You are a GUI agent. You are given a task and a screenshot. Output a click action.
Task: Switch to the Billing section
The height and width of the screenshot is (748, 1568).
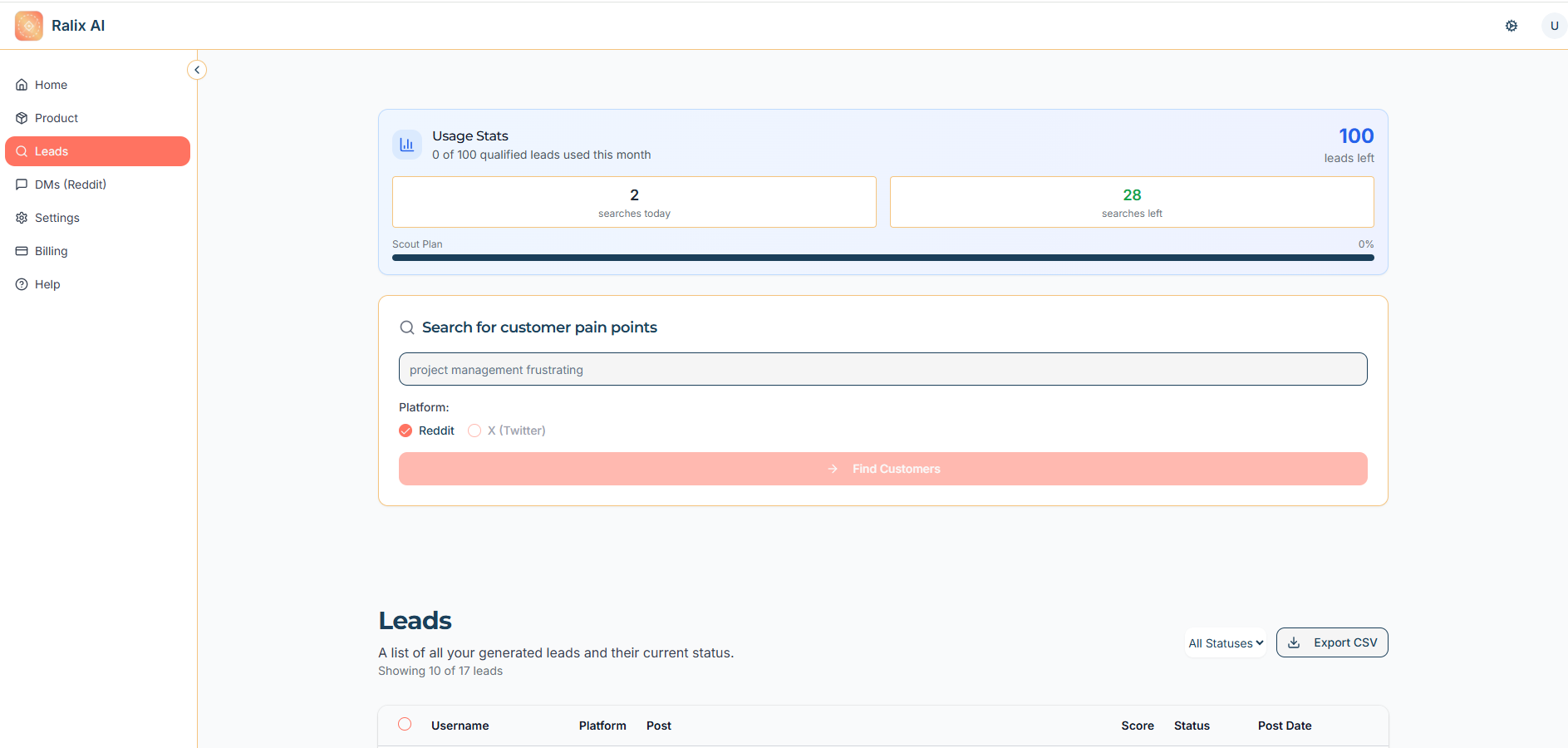tap(51, 250)
